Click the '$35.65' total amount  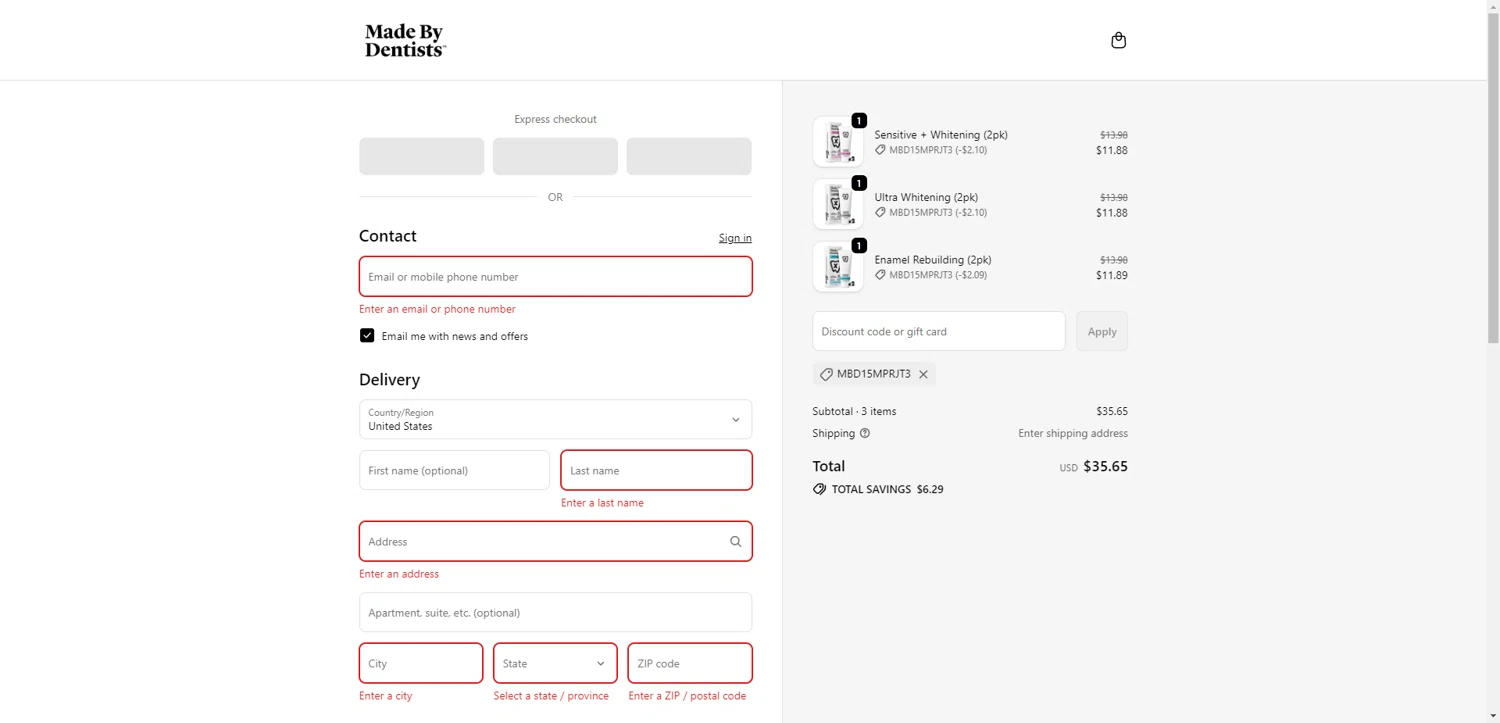(x=1105, y=466)
